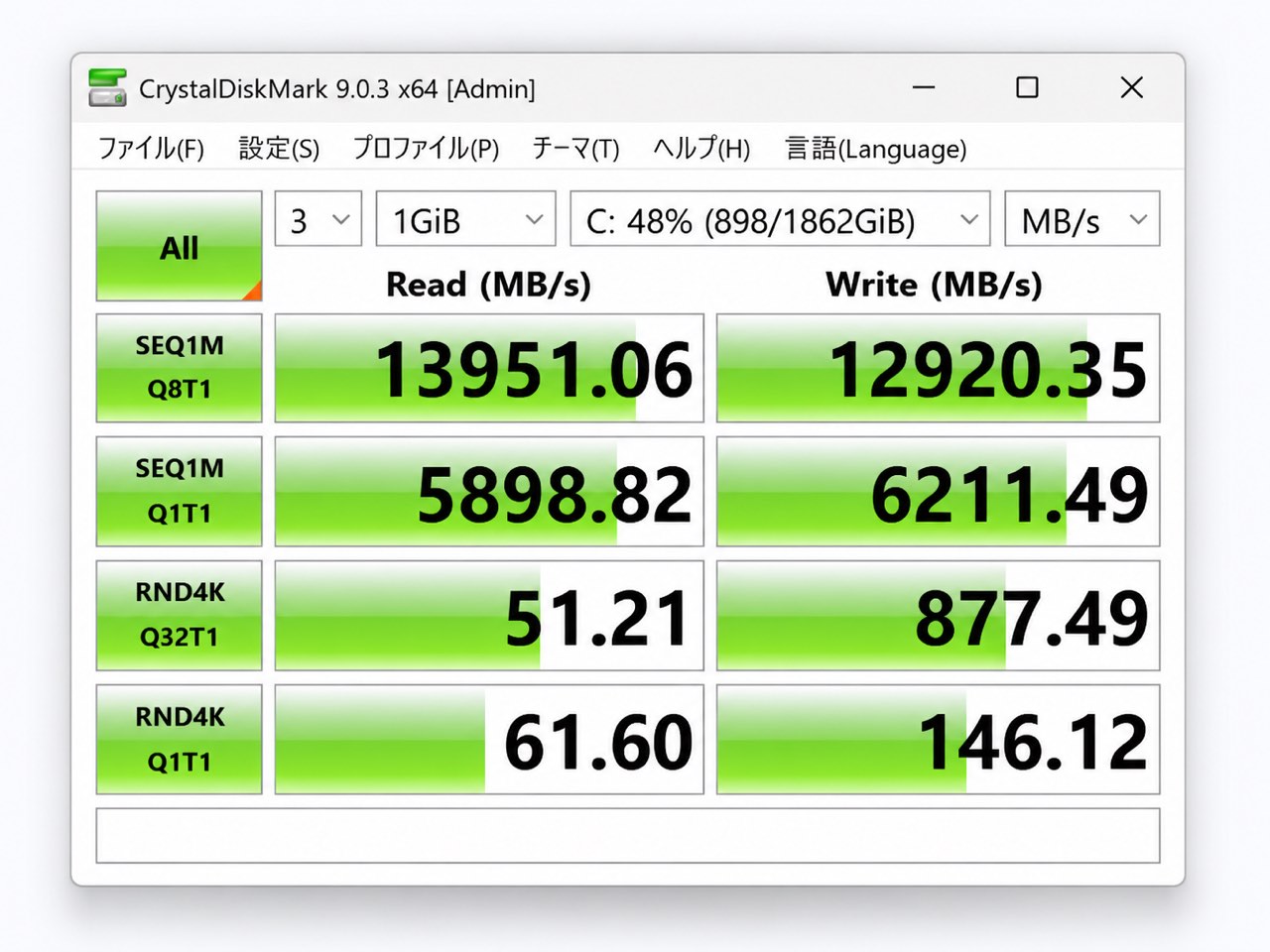Run all benchmarks with All button
This screenshot has width=1270, height=952.
click(180, 246)
